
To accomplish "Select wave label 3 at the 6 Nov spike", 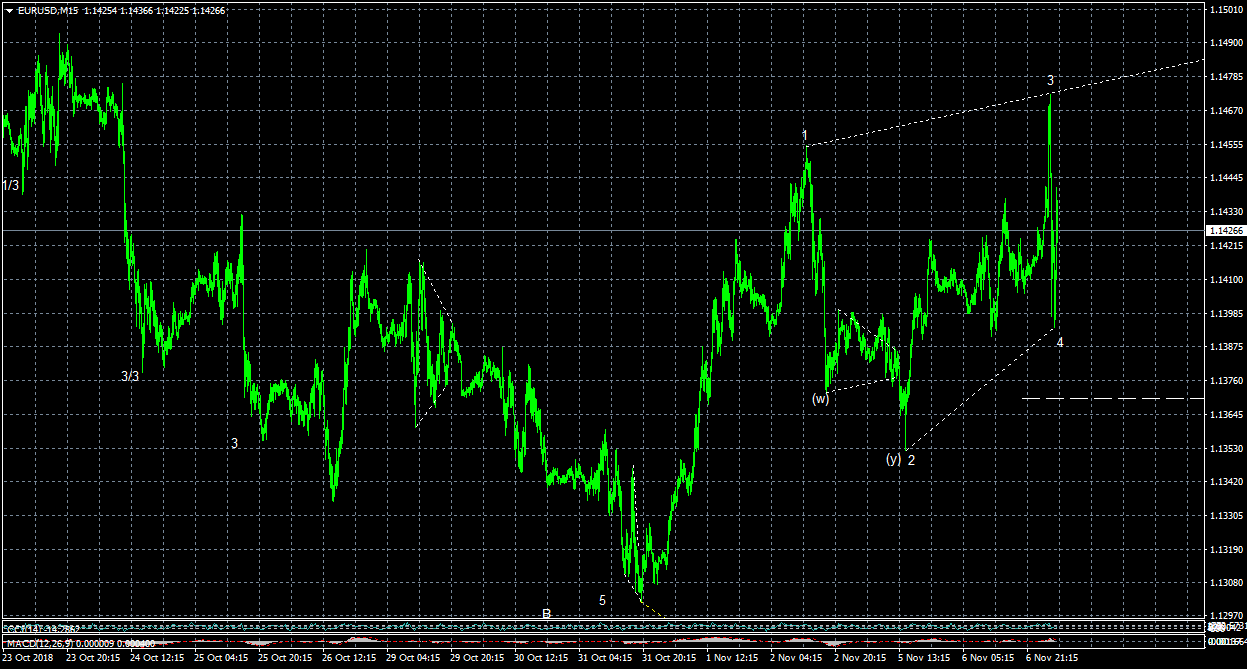I will pos(1051,80).
